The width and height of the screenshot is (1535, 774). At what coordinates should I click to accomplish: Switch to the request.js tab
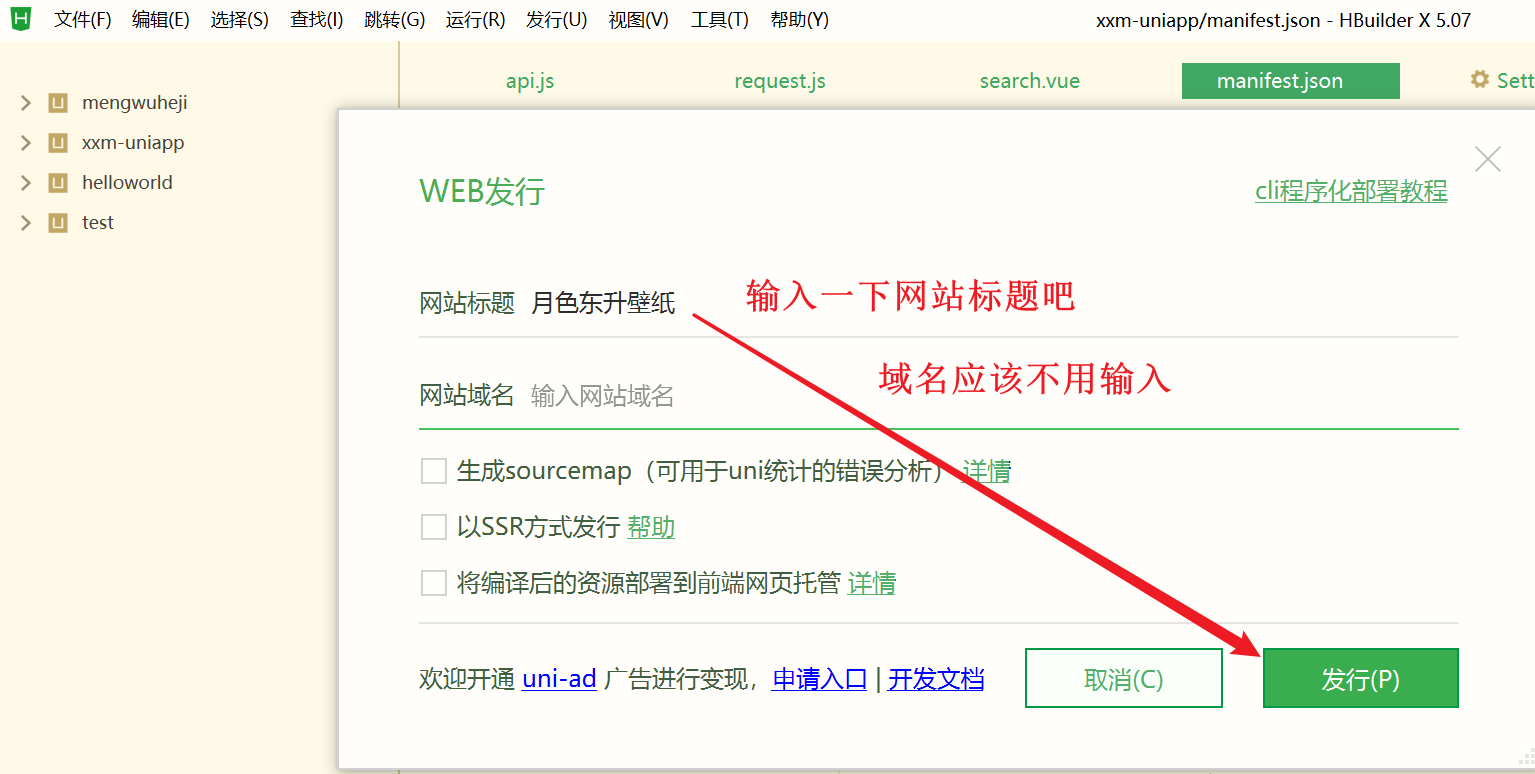(780, 81)
